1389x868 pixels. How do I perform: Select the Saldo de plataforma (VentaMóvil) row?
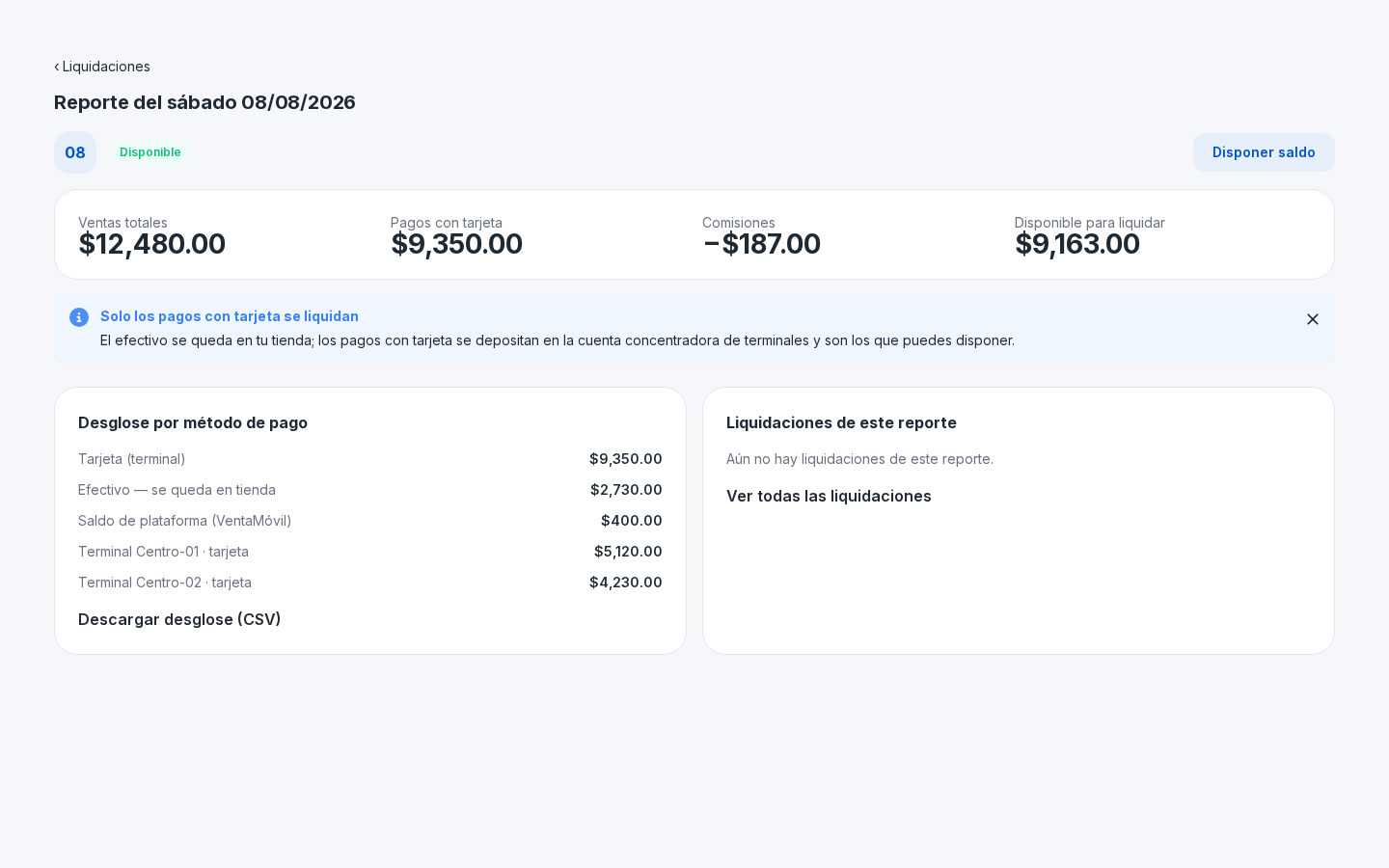[370, 521]
